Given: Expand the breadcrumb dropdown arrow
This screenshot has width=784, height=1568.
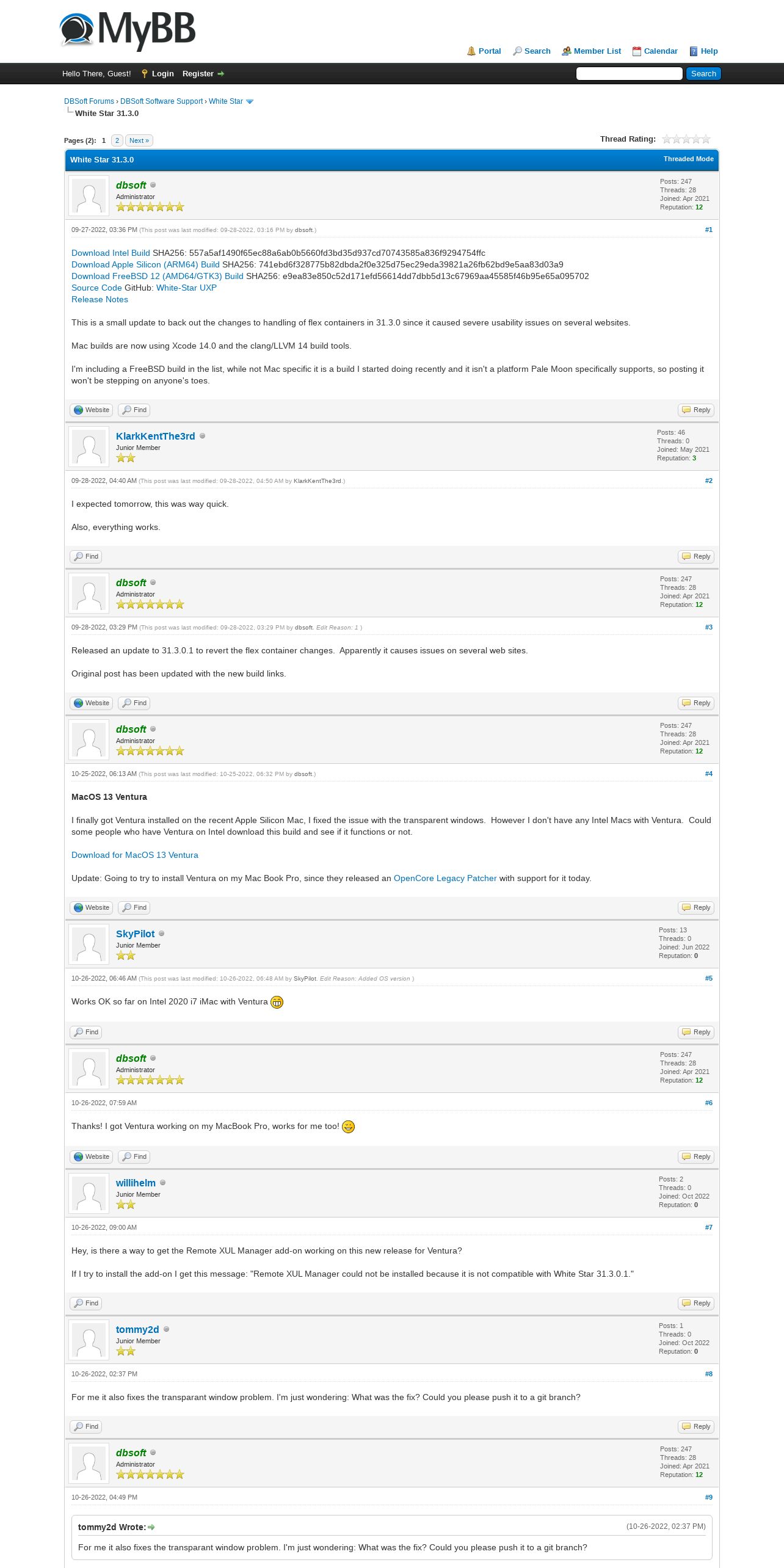Looking at the screenshot, I should click(249, 102).
